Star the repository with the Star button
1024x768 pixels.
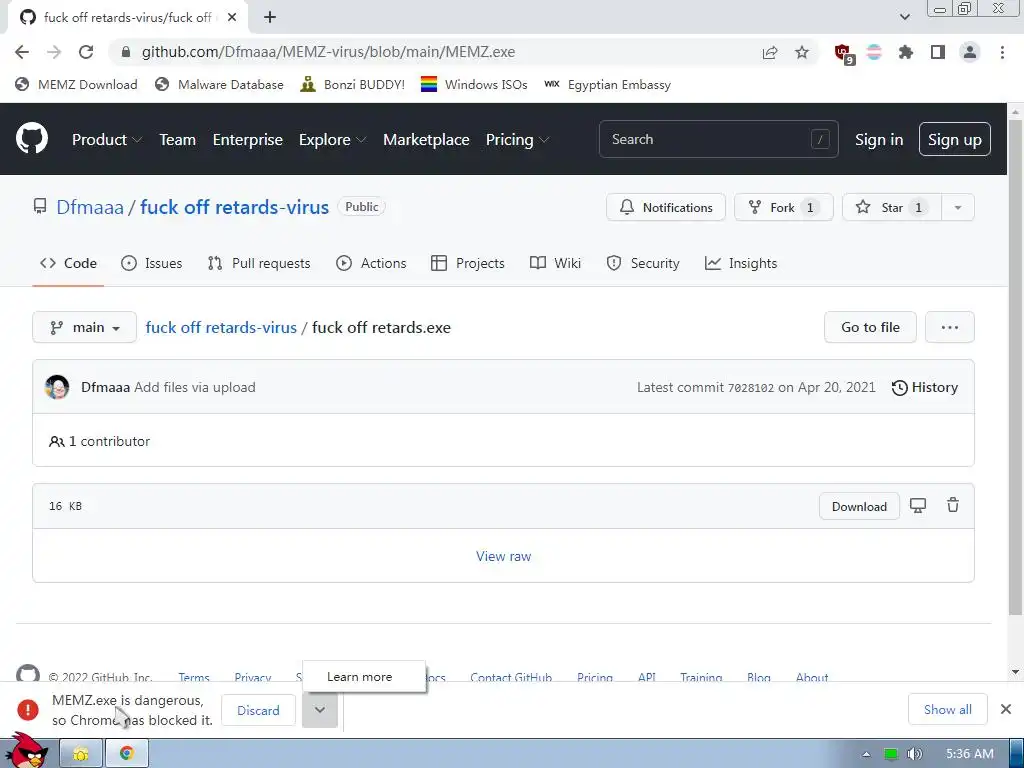891,208
